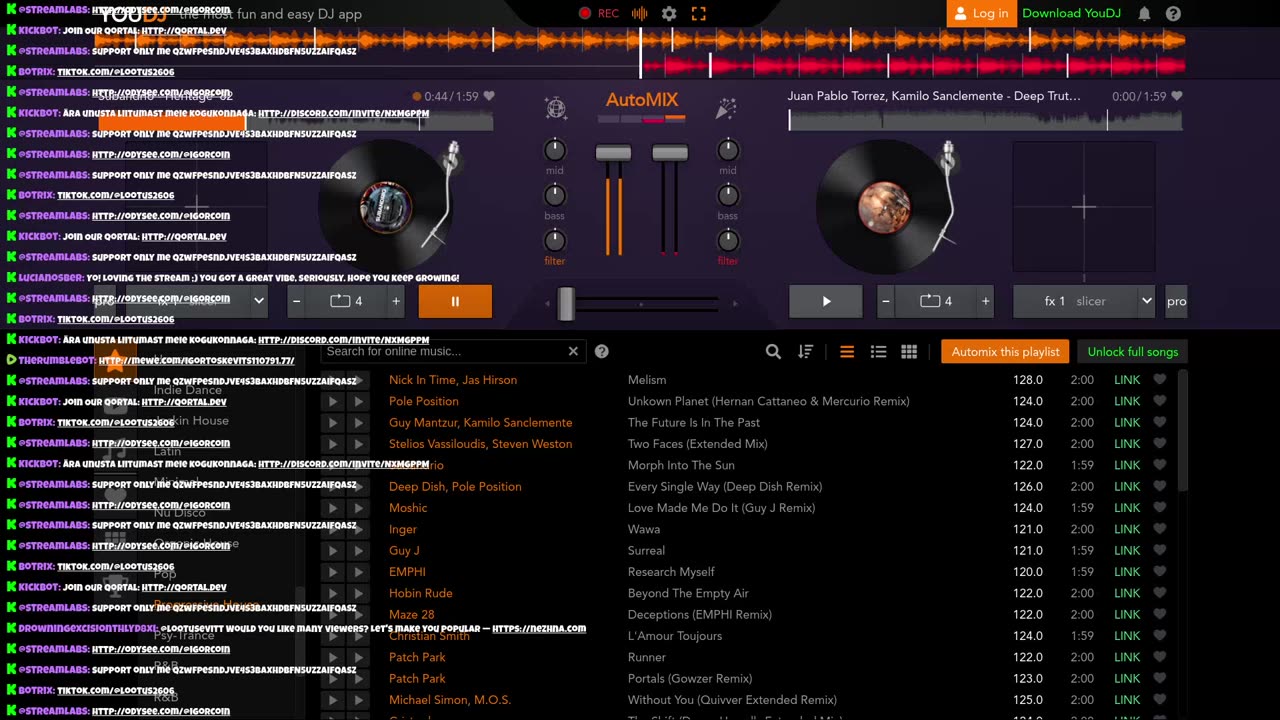The width and height of the screenshot is (1280, 720).
Task: Pause the left deck
Action: pos(455,301)
